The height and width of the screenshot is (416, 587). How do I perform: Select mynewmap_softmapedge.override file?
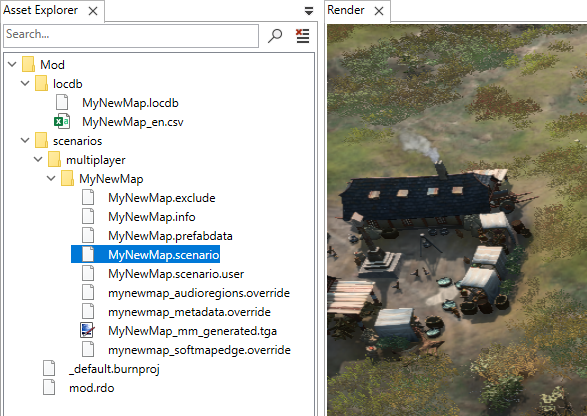pyautogui.click(x=200, y=350)
